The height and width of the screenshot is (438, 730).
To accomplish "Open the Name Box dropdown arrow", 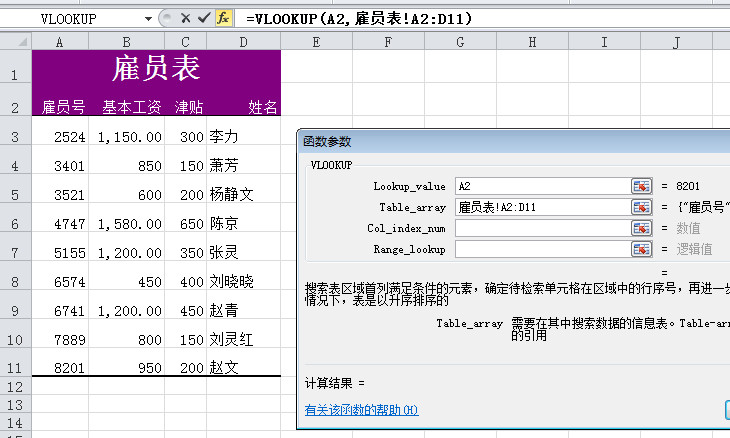I will (x=149, y=18).
